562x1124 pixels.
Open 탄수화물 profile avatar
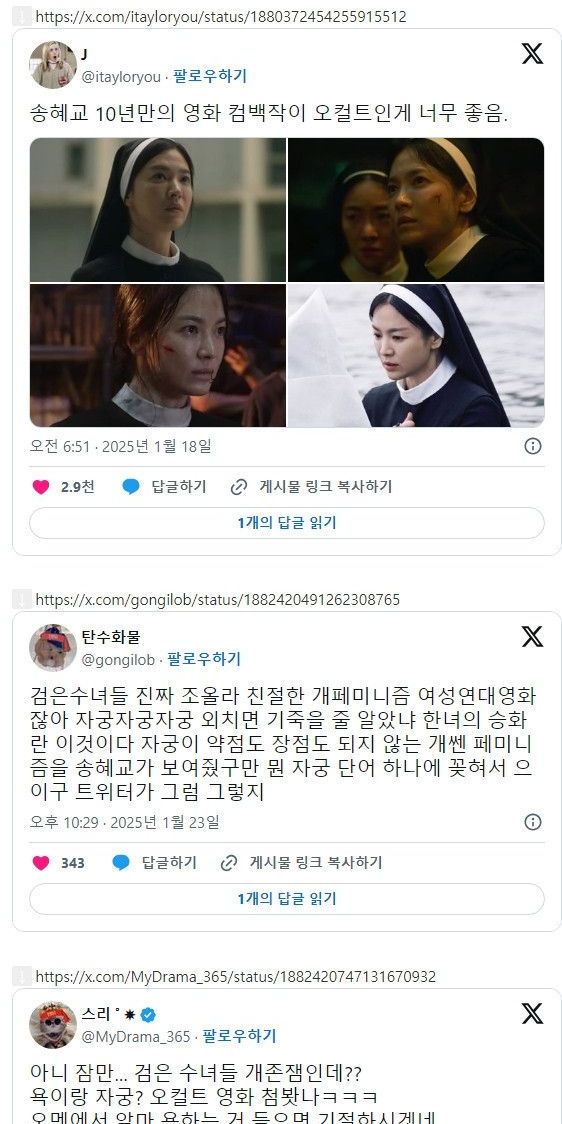[x=53, y=647]
